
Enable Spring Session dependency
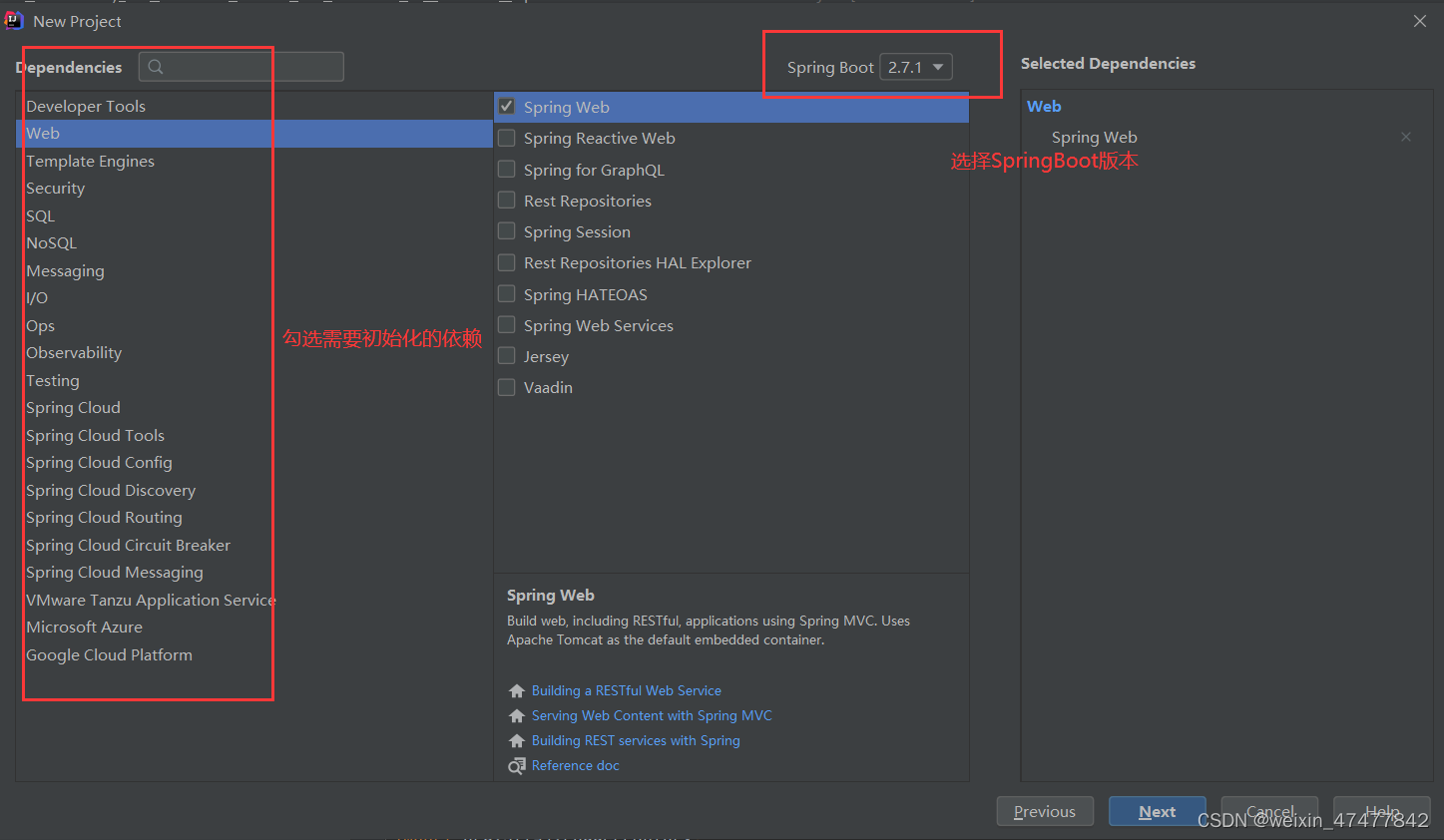[x=507, y=231]
